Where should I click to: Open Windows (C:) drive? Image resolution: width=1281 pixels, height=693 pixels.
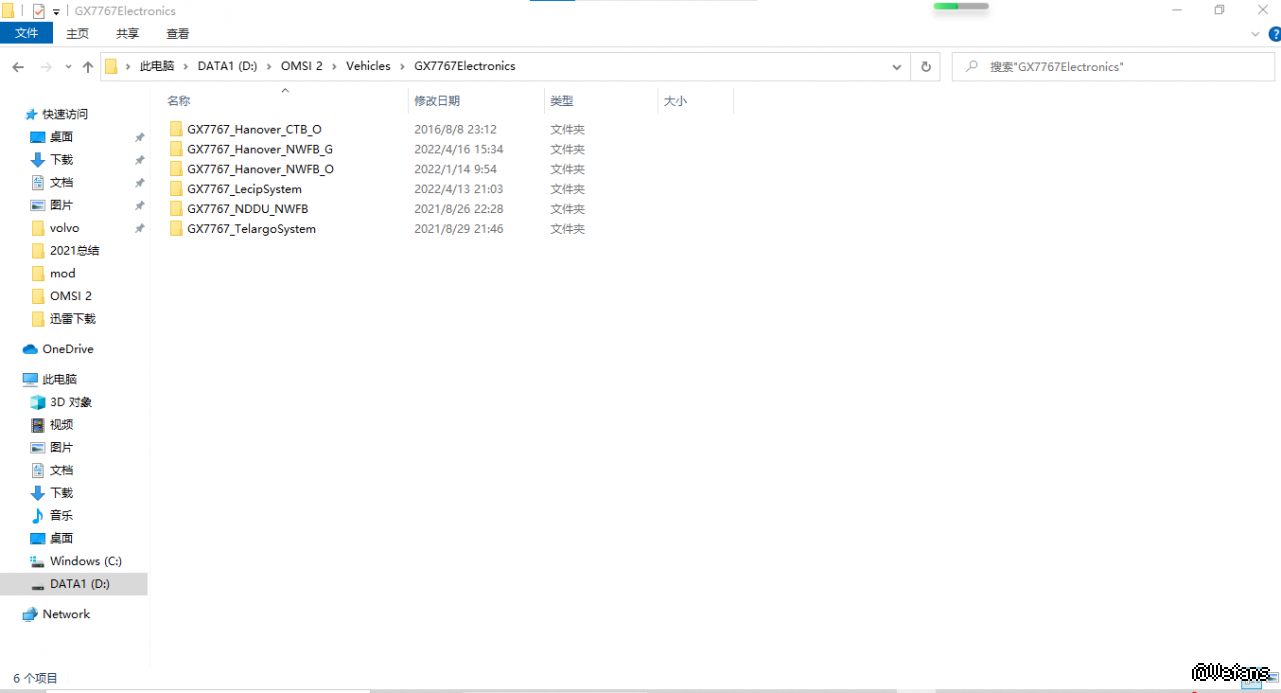pyautogui.click(x=85, y=561)
